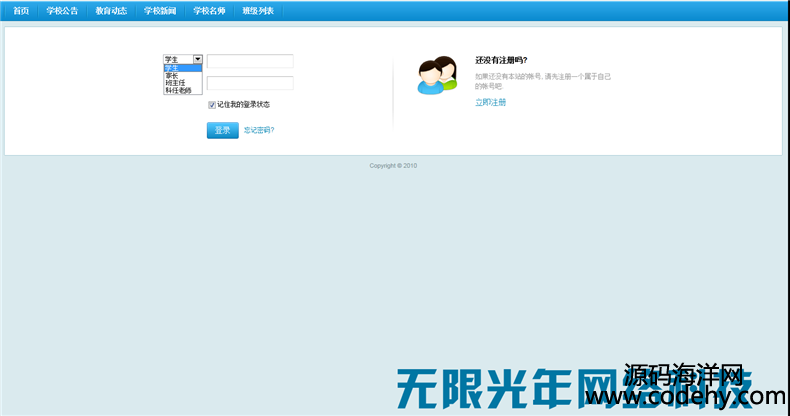Click the 还没有注册吗? heading text
The height and width of the screenshot is (416, 790).
[501, 60]
